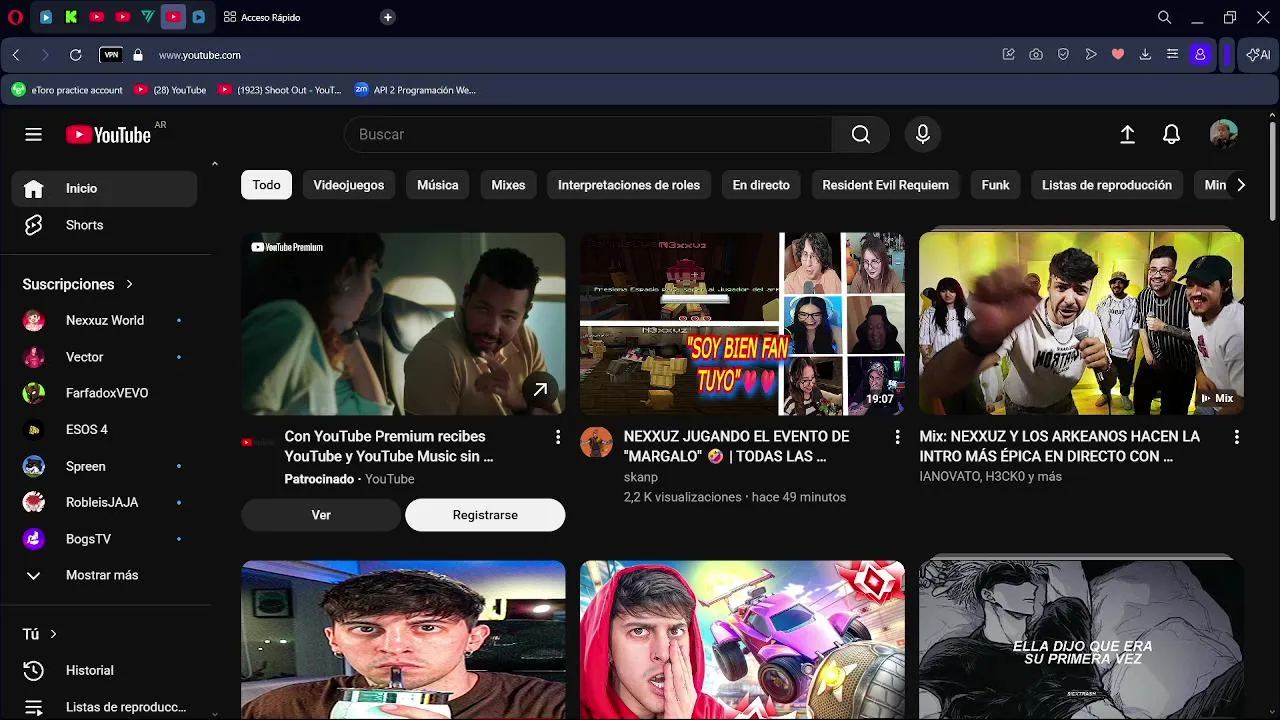Open the Flow send arrow icon
Screen dimensions: 1280x720
[1091, 55]
